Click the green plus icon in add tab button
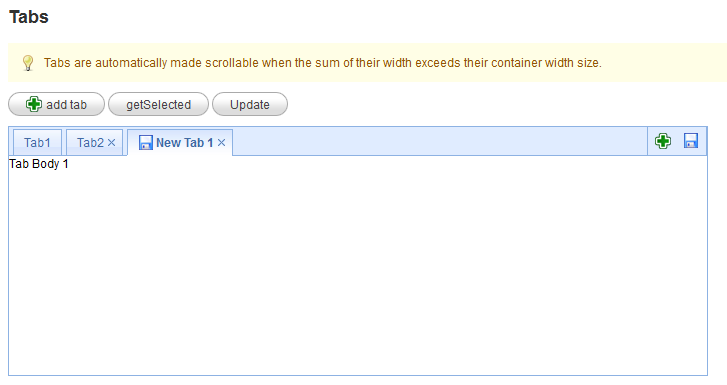727x385 pixels. (33, 104)
